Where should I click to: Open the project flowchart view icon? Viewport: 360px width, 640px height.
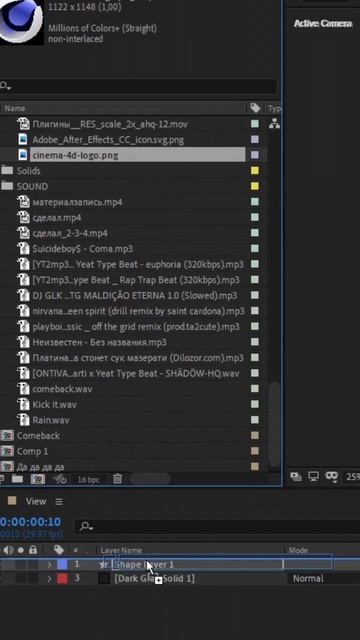(274, 124)
